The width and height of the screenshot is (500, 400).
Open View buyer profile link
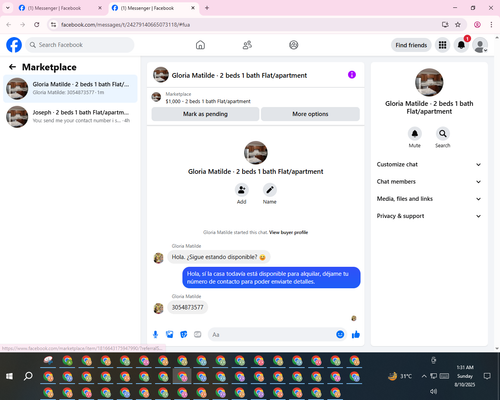click(288, 232)
